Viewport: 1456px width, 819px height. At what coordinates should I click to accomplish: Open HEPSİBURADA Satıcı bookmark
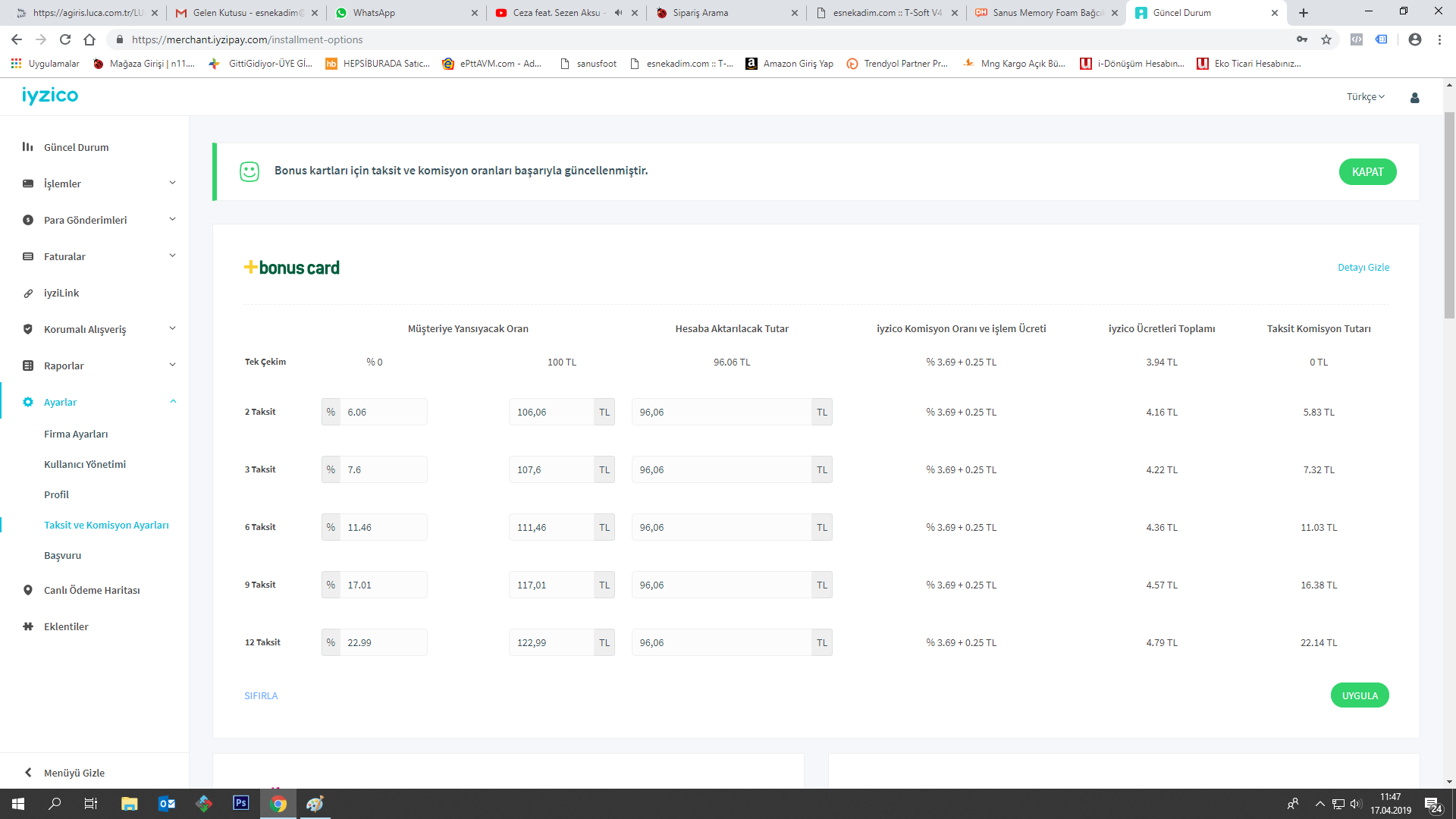pyautogui.click(x=378, y=64)
